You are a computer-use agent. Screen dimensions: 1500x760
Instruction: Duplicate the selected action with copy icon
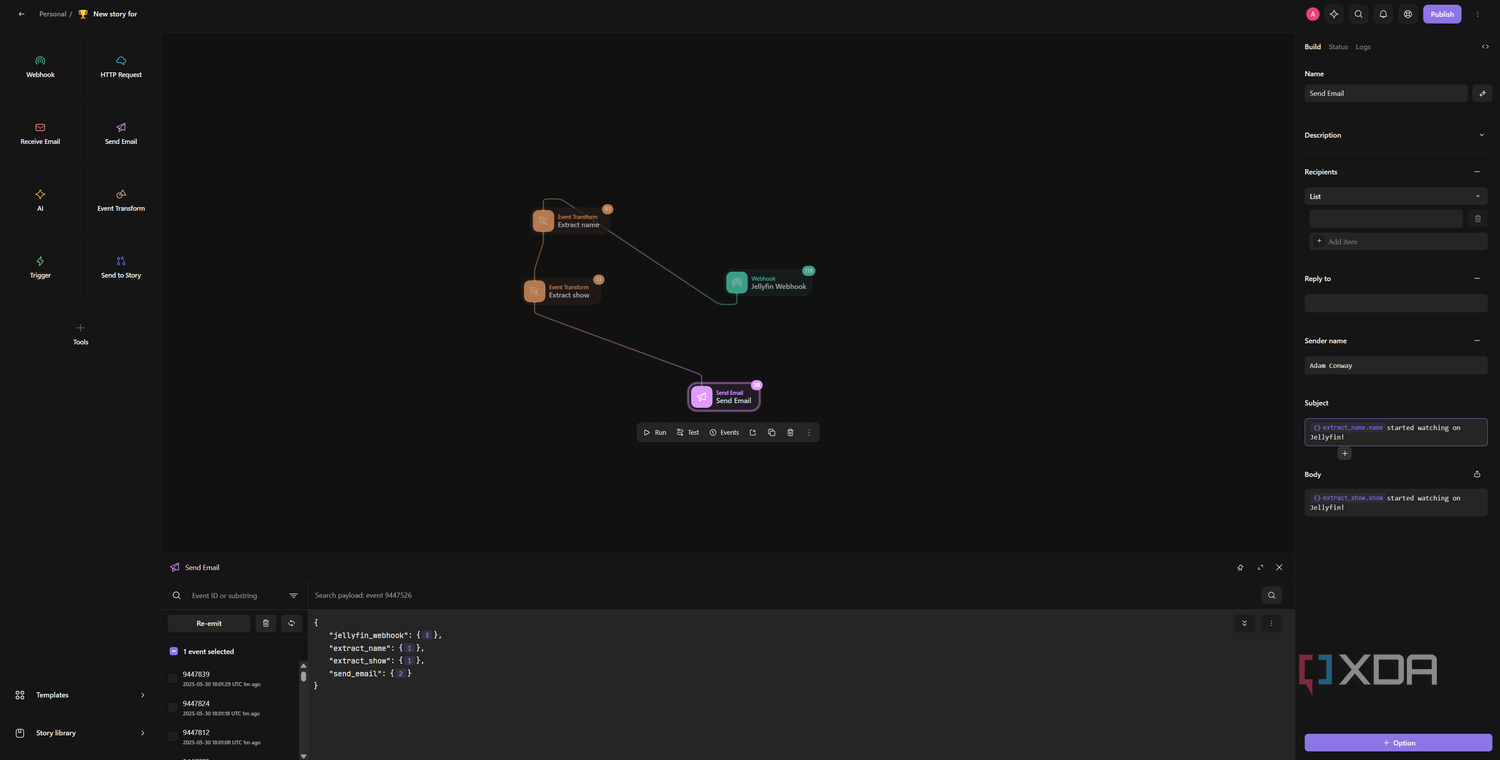tap(771, 432)
